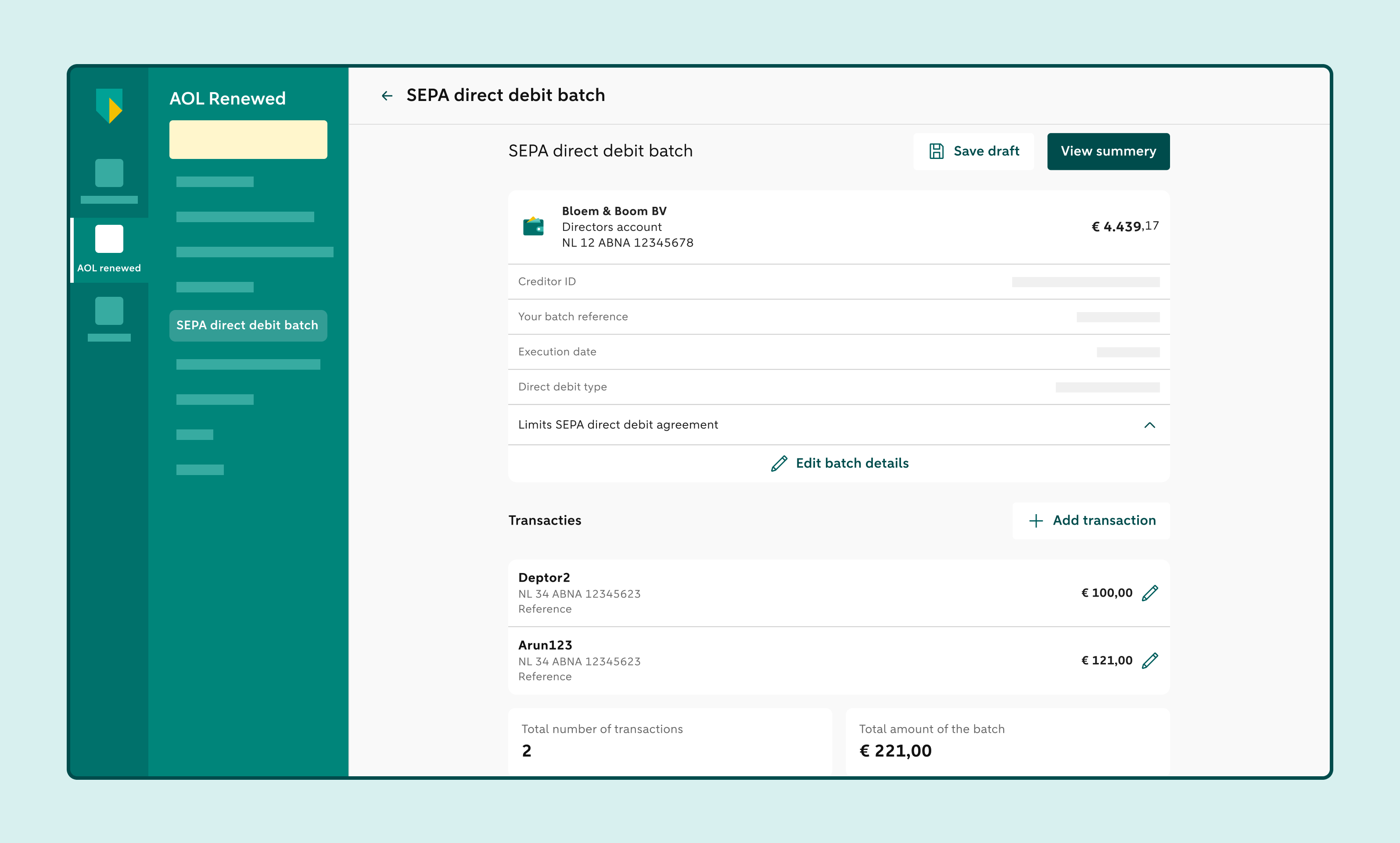Open the Arun123 transaction name
1400x843 pixels.
click(x=545, y=645)
